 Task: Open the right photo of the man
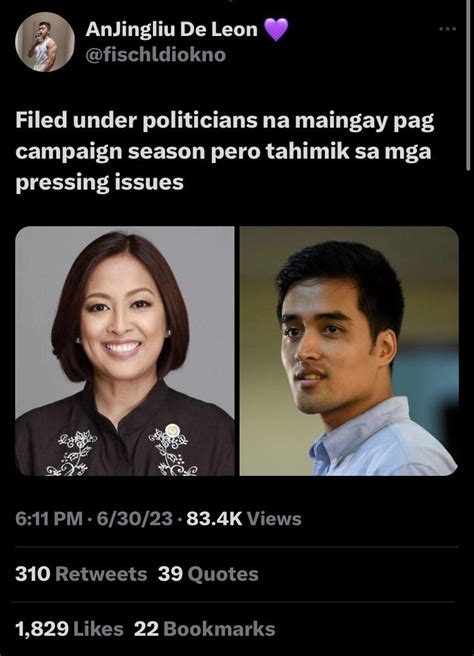pyautogui.click(x=349, y=351)
